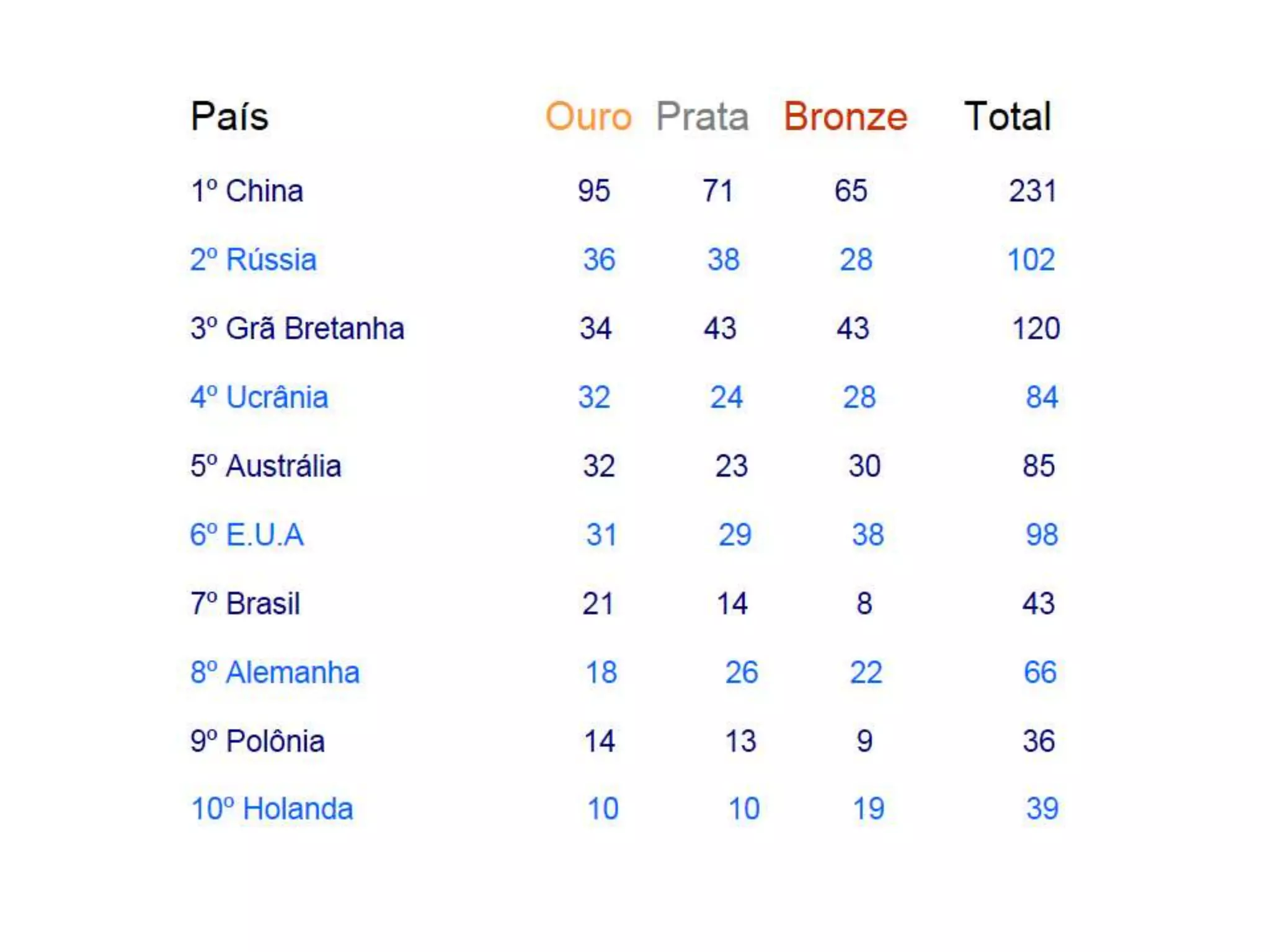Click the 8º Alemanha text

click(275, 672)
